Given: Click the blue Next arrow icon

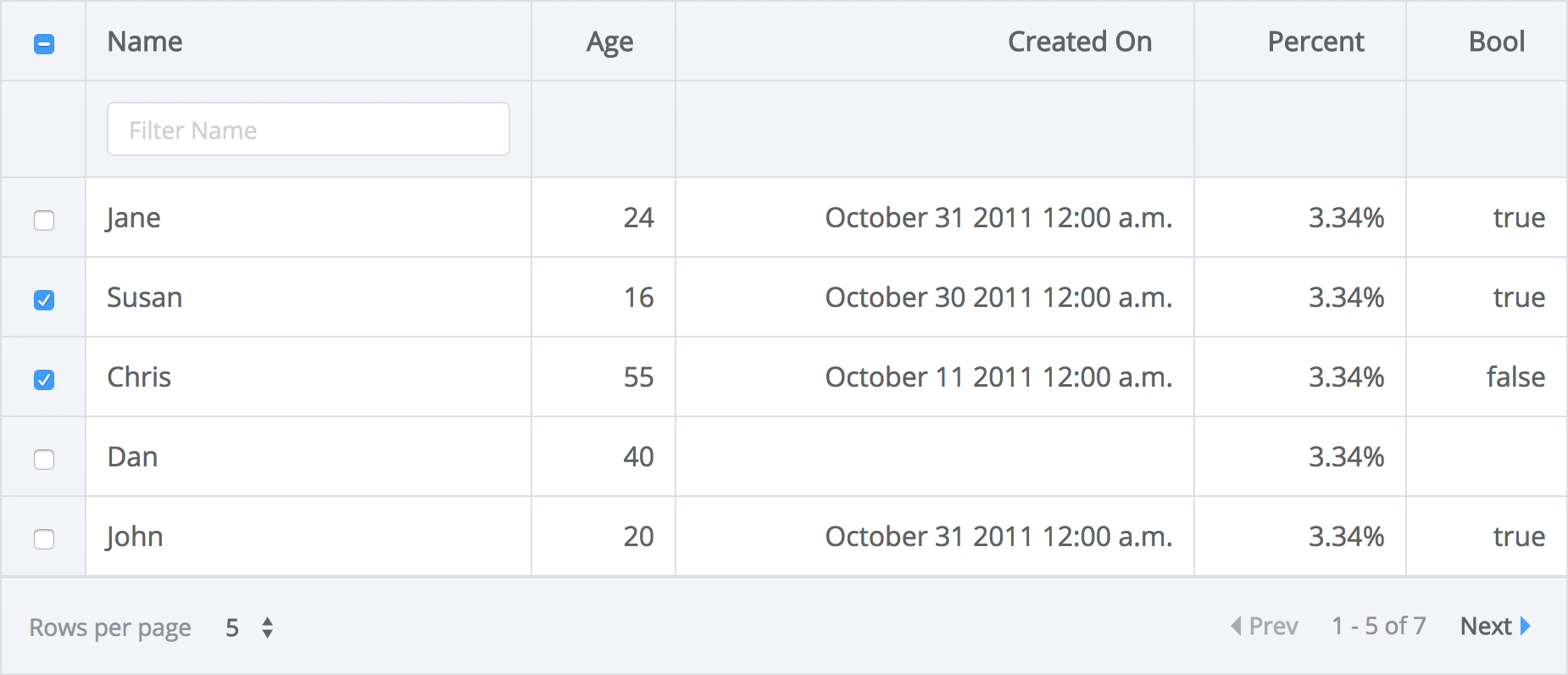Looking at the screenshot, I should point(1526,626).
